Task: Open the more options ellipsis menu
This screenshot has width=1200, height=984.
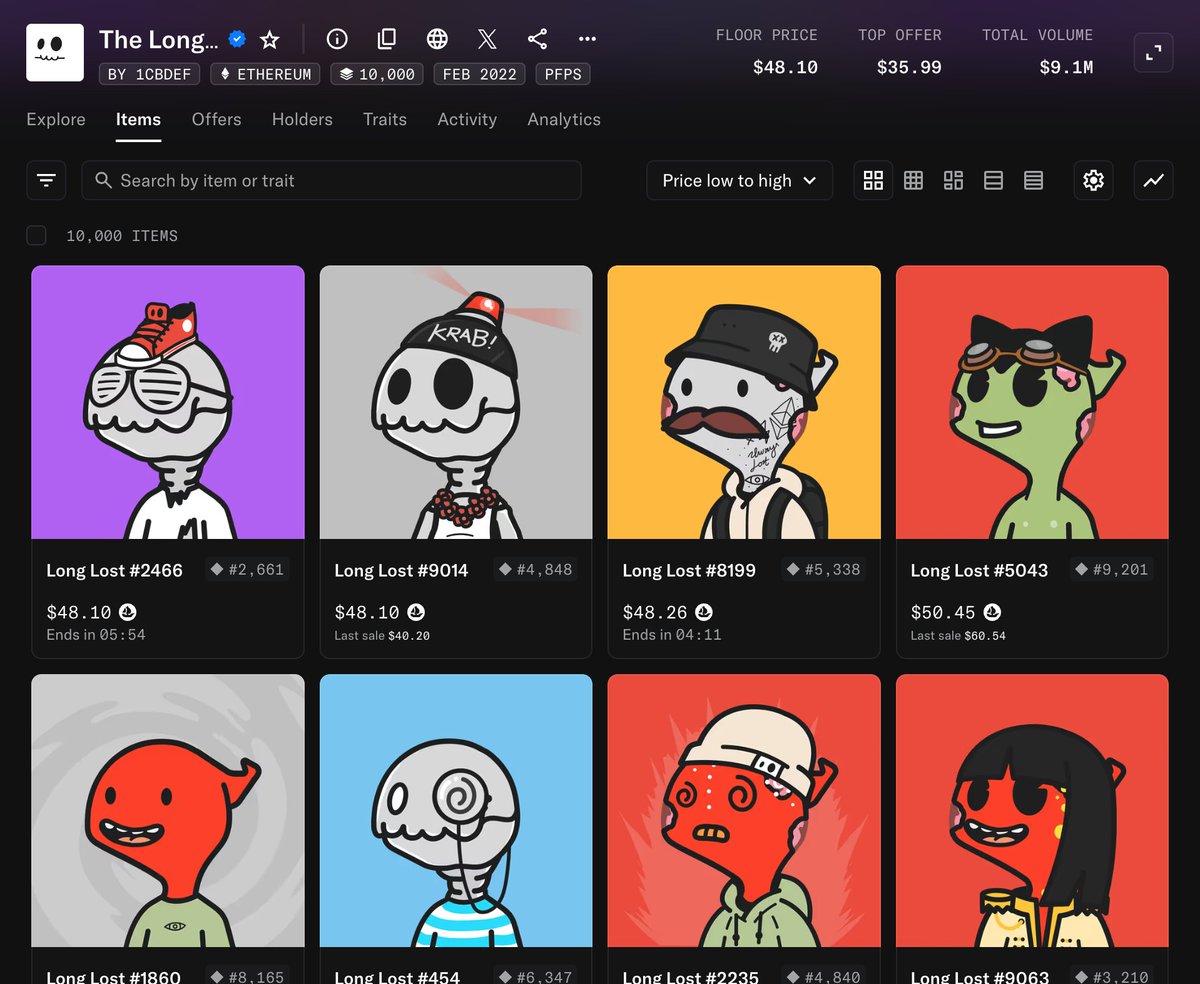Action: tap(587, 39)
